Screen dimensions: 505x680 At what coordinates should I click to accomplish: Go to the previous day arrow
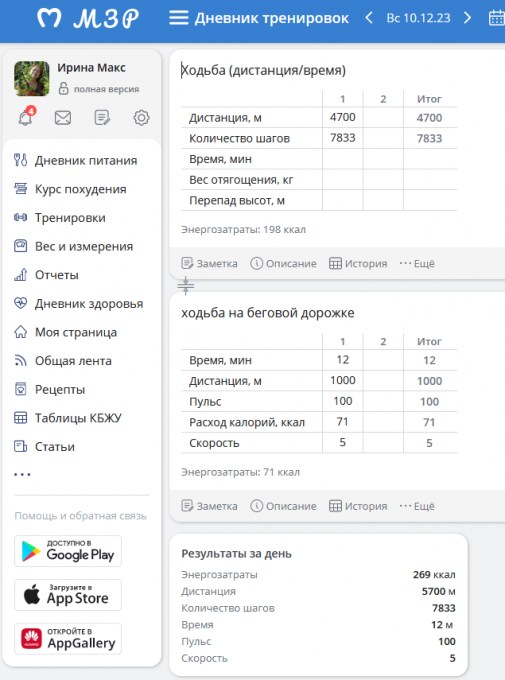[x=369, y=18]
